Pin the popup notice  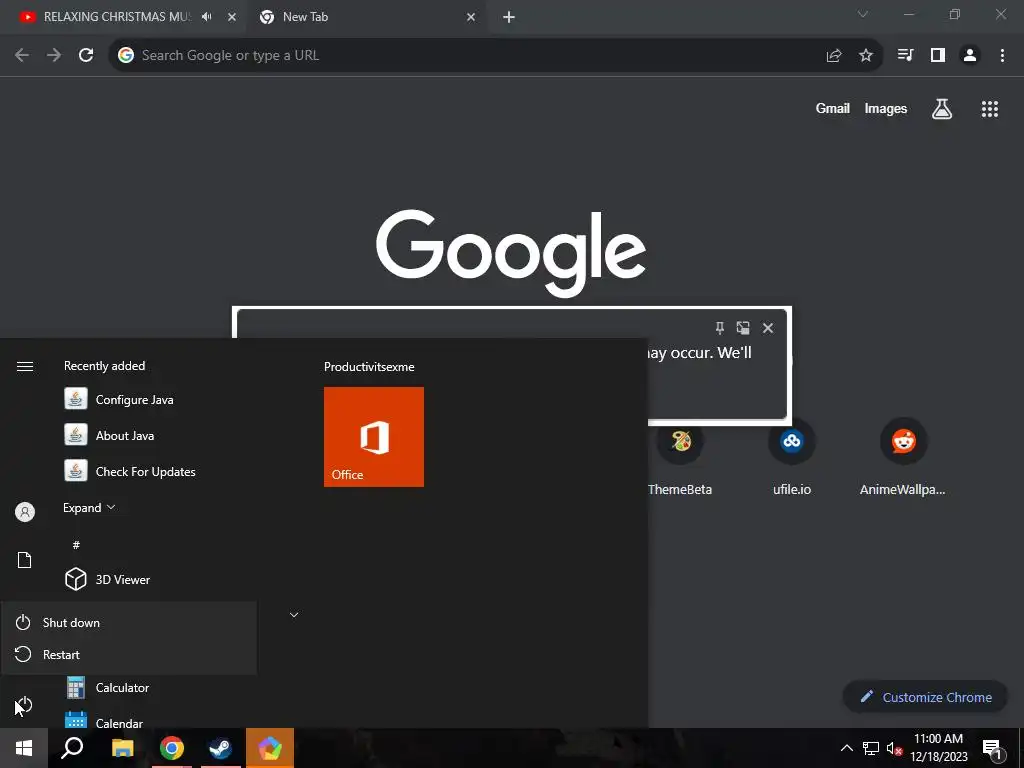720,328
